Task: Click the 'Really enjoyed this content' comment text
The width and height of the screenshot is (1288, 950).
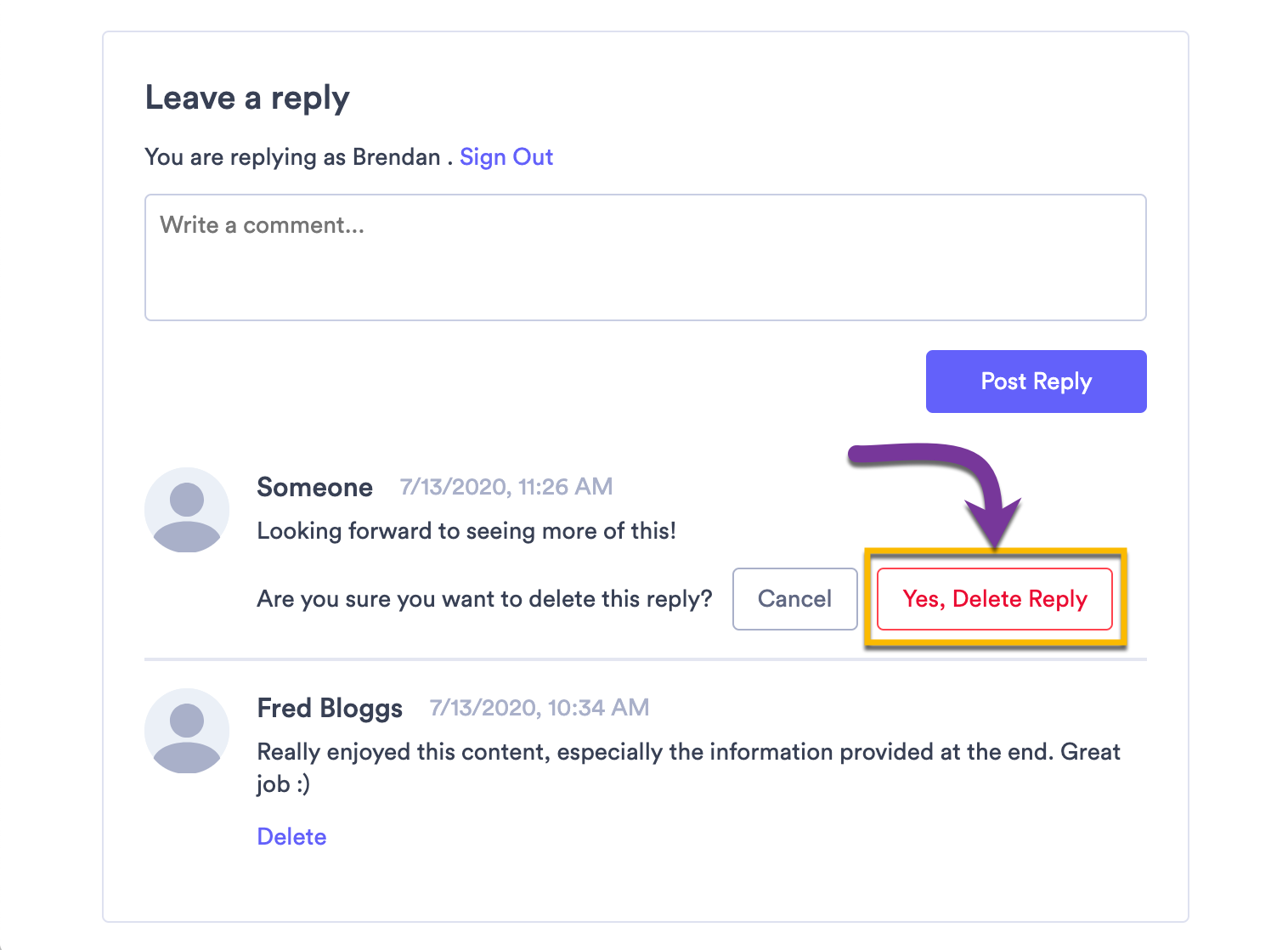Action: (688, 752)
